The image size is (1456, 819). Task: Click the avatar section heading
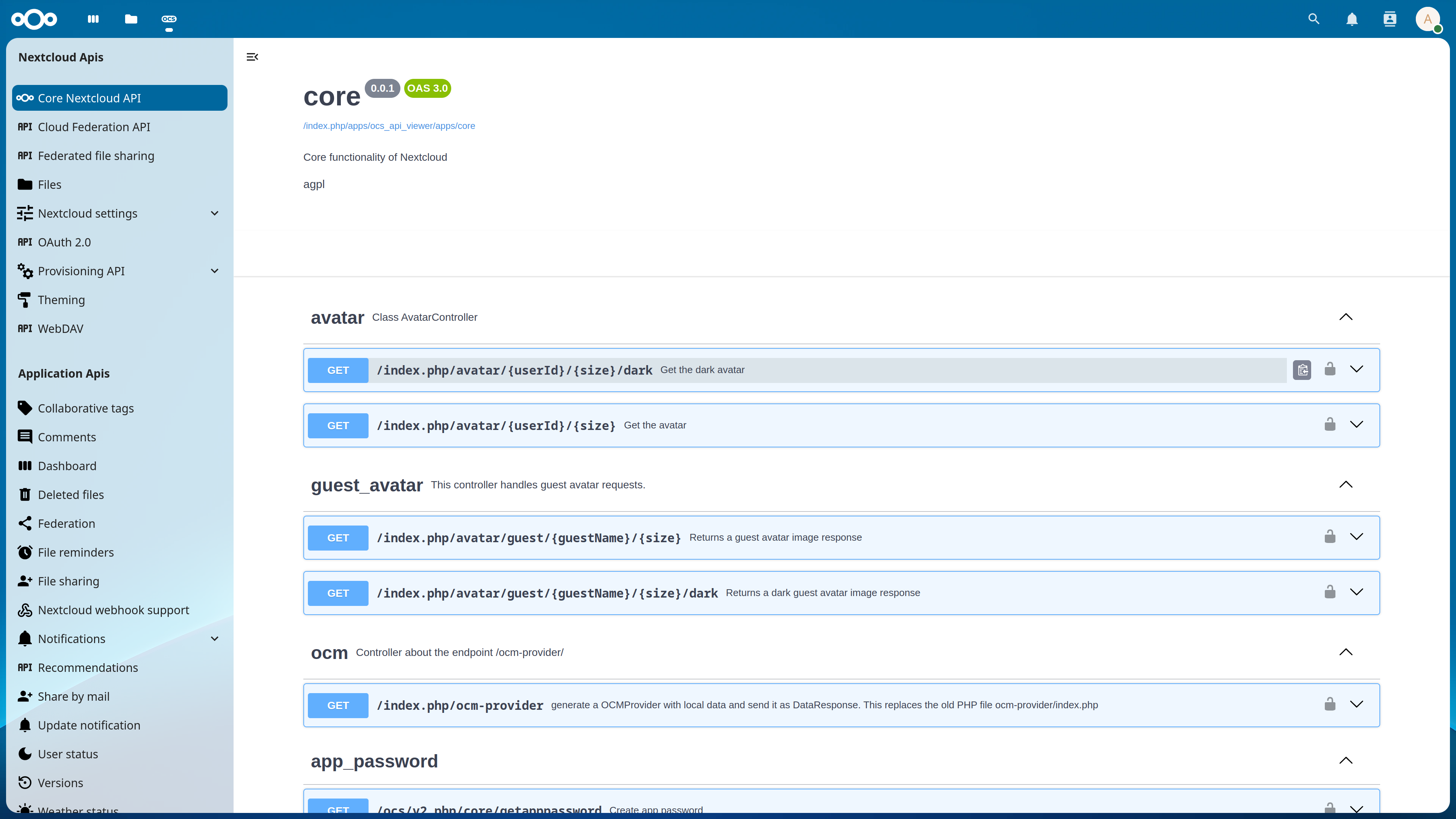(x=337, y=318)
